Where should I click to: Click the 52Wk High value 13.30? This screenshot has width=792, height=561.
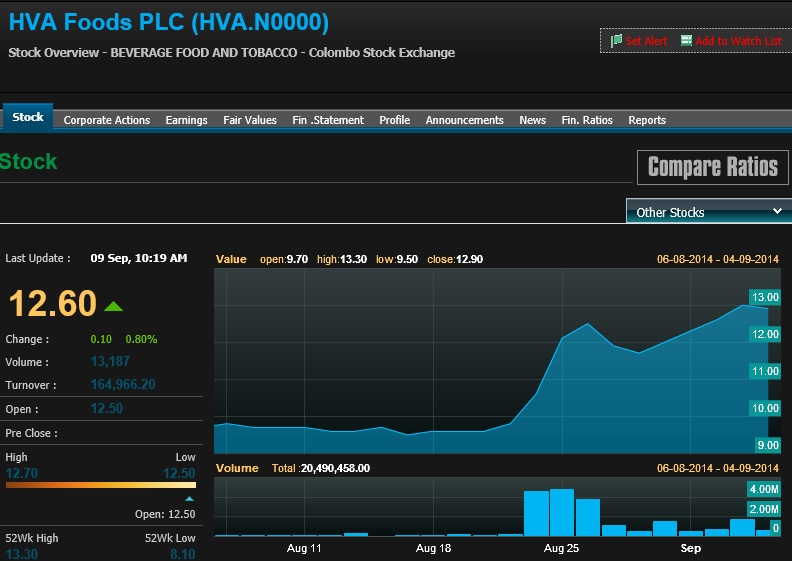[x=22, y=554]
